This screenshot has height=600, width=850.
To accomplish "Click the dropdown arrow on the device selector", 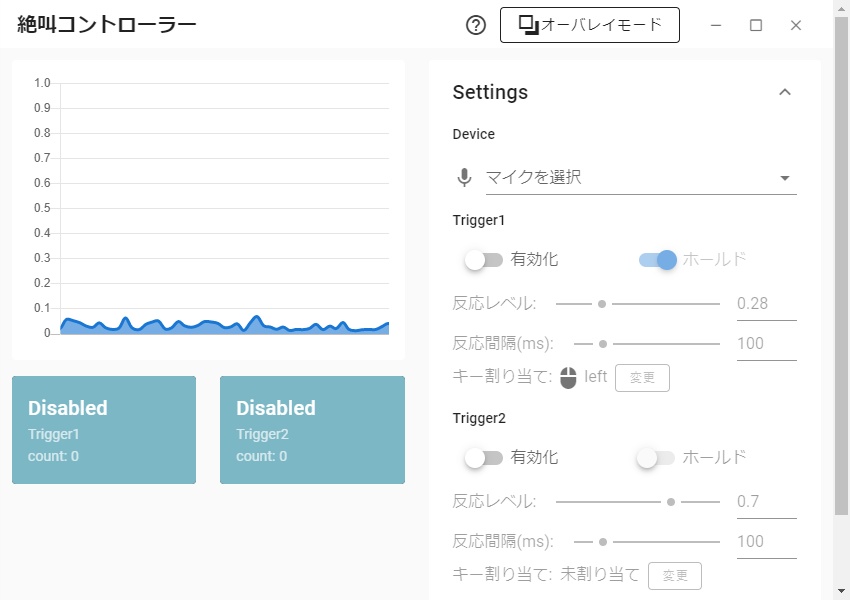I will click(x=786, y=176).
